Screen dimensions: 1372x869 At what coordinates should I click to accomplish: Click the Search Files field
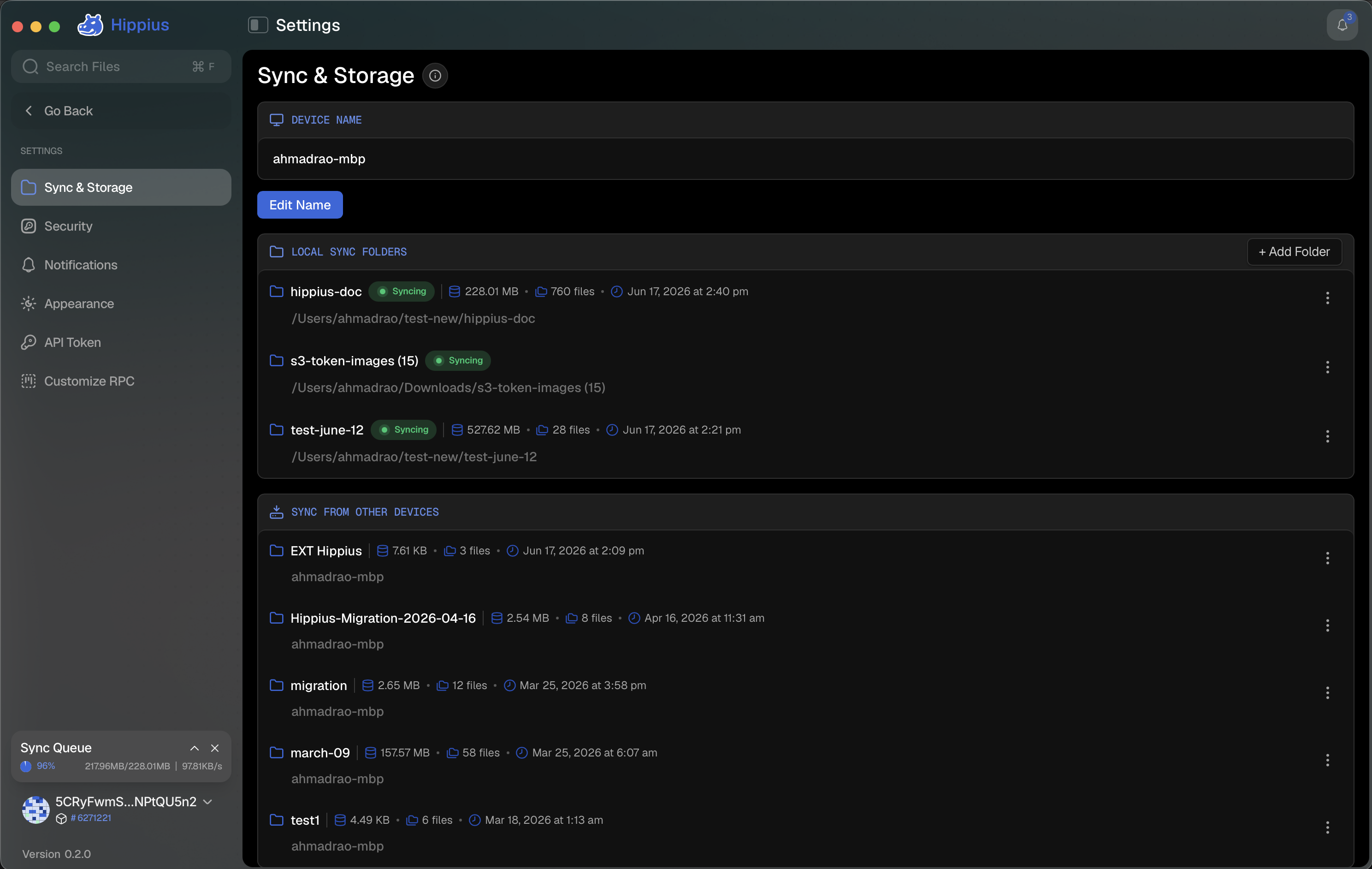pos(121,66)
